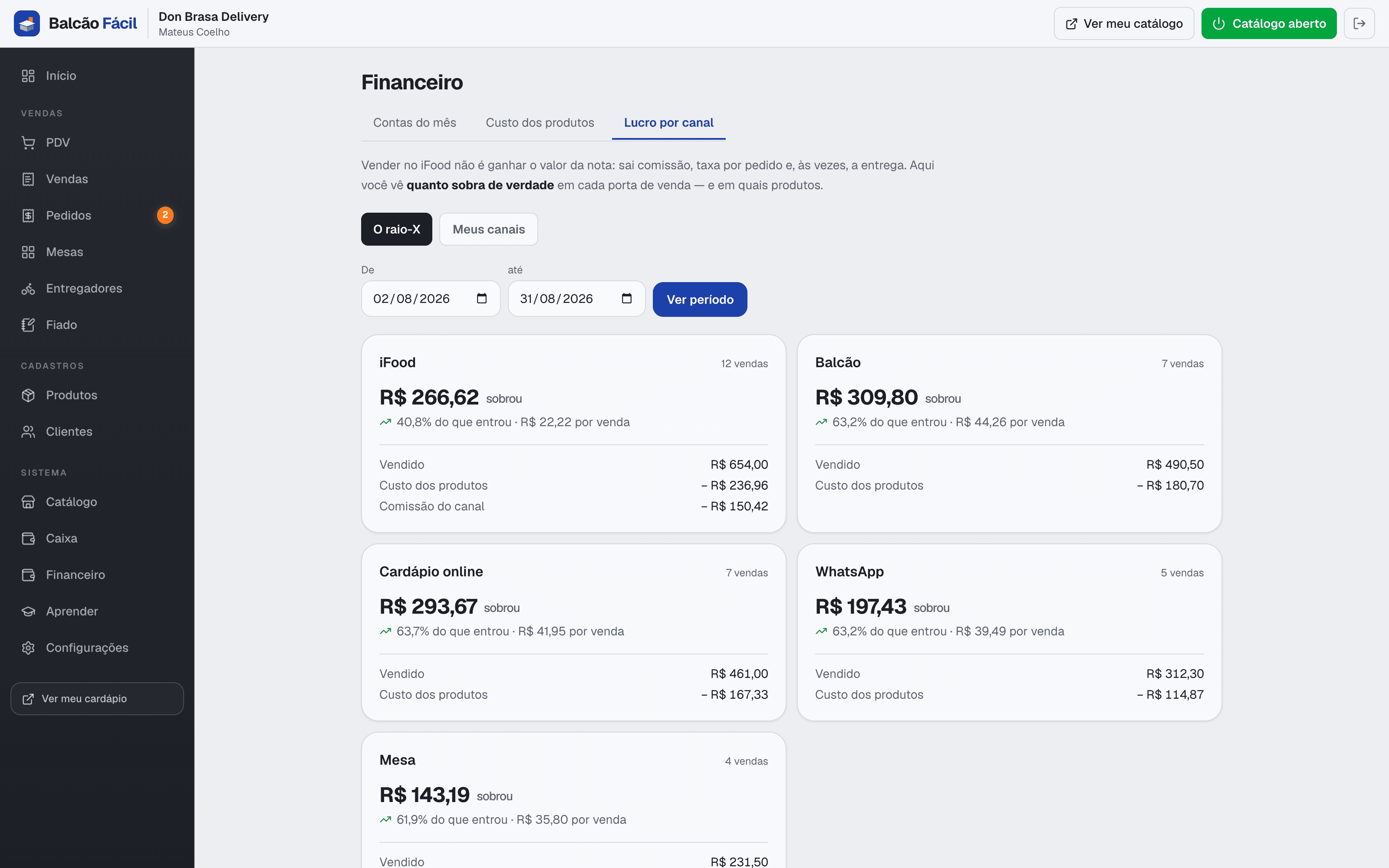Click the Don Brasa Delivery store name
This screenshot has height=868, width=1389.
click(214, 16)
